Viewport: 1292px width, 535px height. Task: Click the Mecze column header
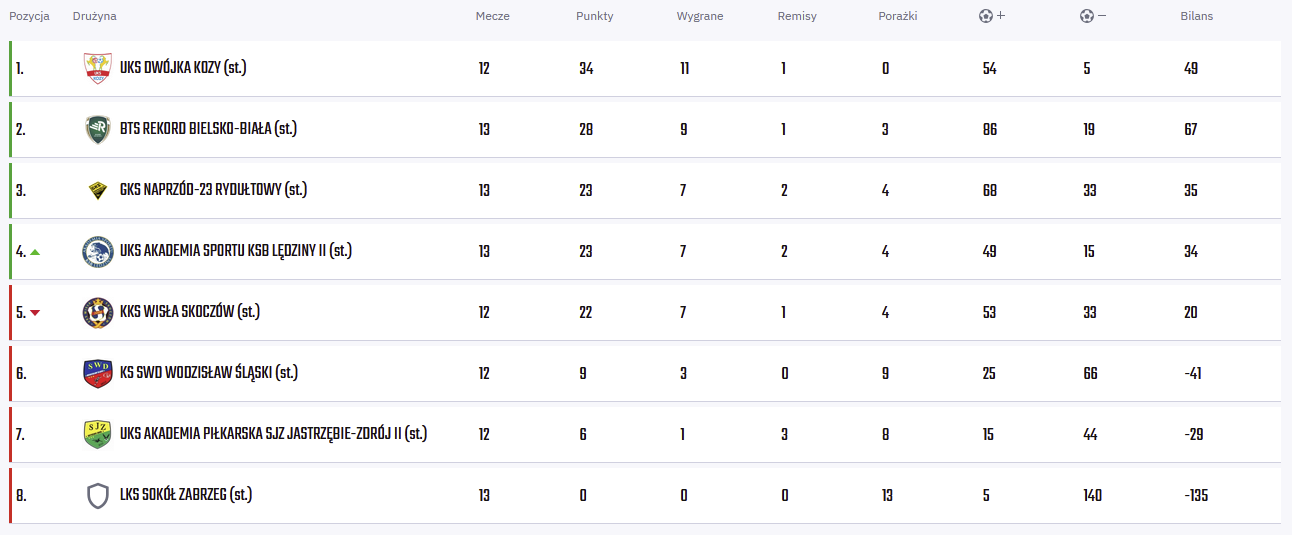click(492, 16)
